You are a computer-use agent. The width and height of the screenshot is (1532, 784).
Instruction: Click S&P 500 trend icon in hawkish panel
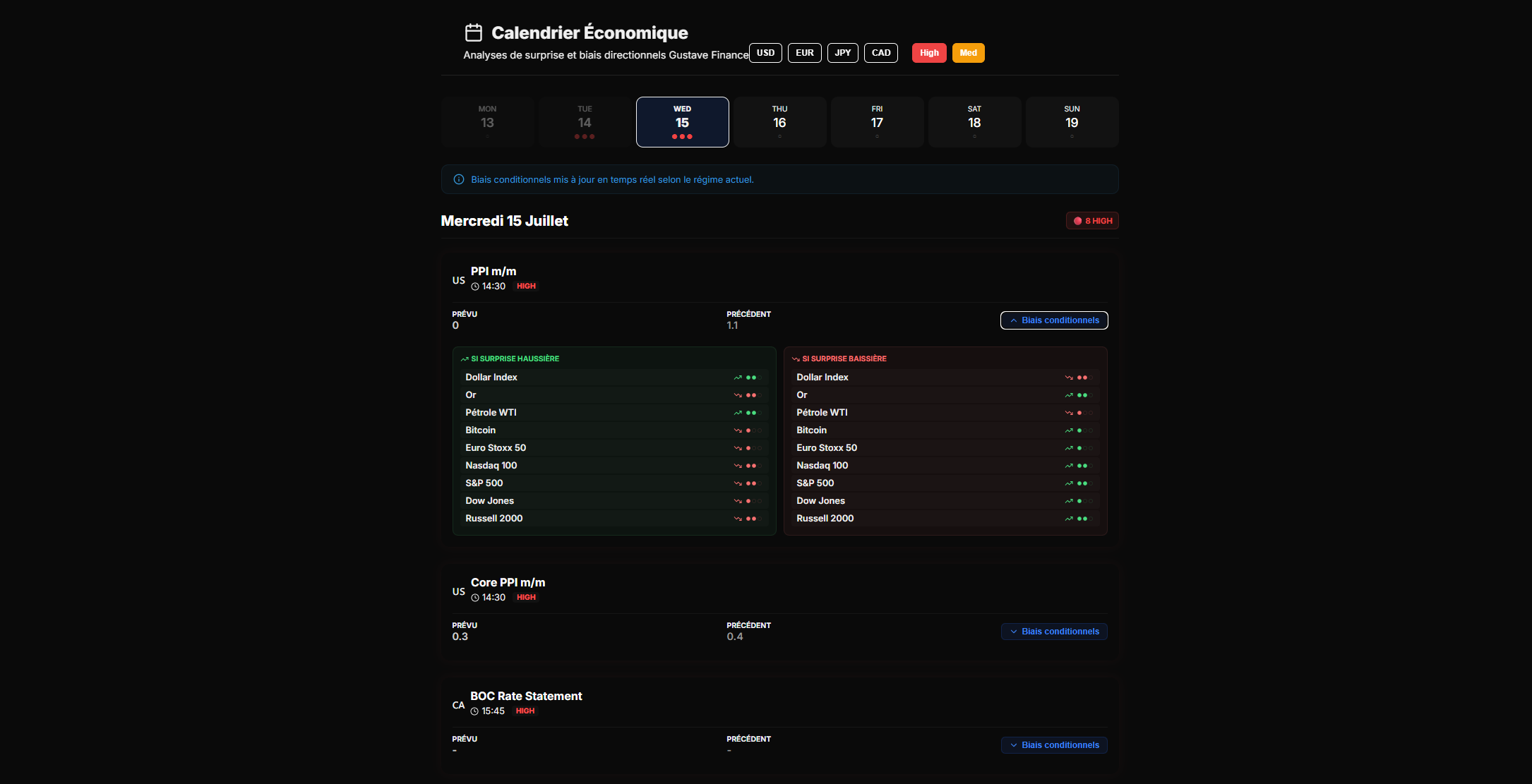click(738, 483)
